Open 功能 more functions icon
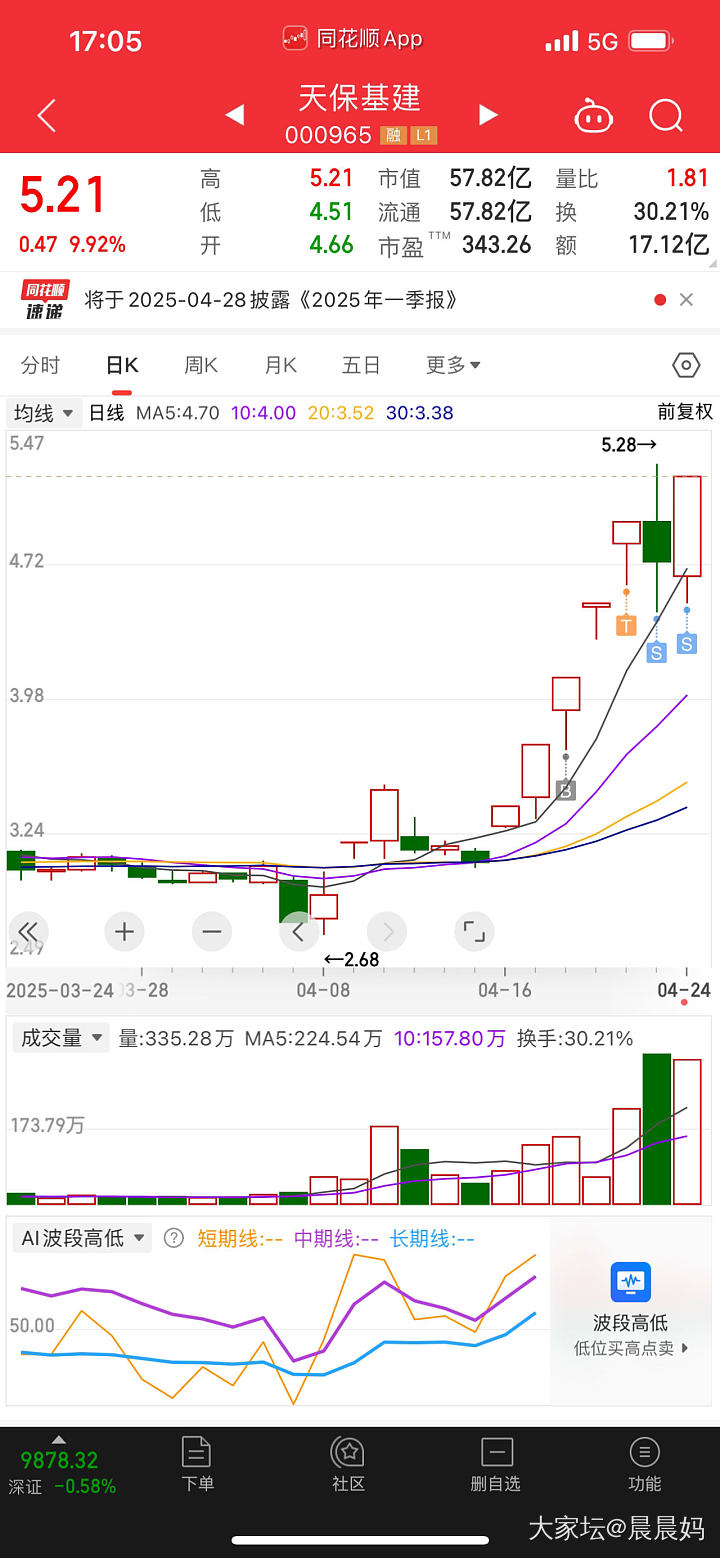This screenshot has height=1558, width=720. 644,1464
